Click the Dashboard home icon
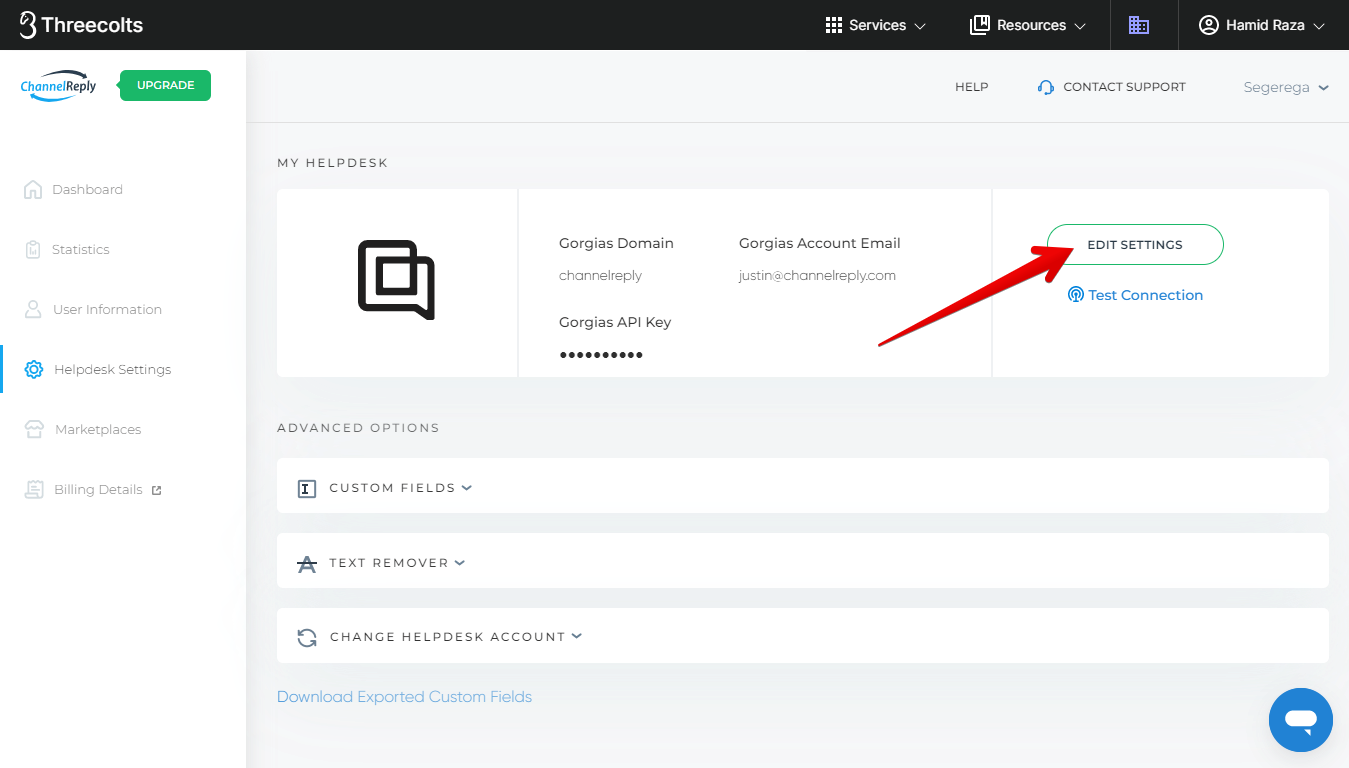 (x=33, y=189)
